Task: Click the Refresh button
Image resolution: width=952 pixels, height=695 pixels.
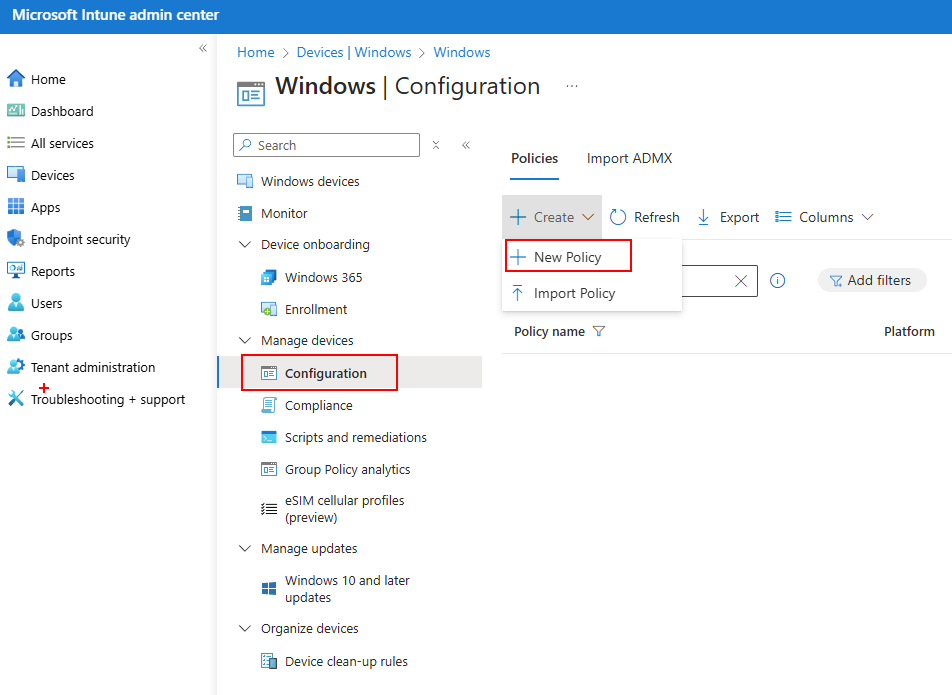Action: [645, 217]
